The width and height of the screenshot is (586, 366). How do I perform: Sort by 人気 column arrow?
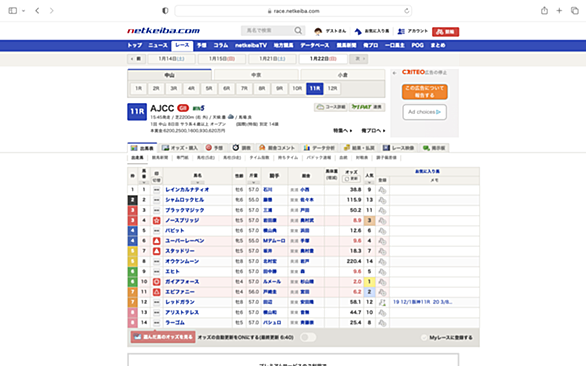[x=369, y=182]
